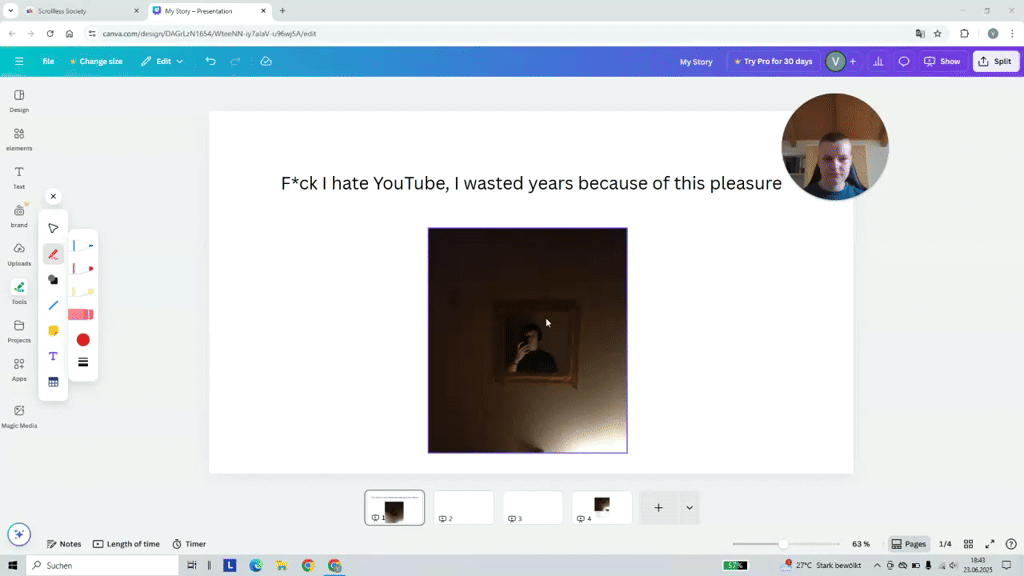The image size is (1024, 576).
Task: Select the Table insert tool
Action: click(x=53, y=381)
